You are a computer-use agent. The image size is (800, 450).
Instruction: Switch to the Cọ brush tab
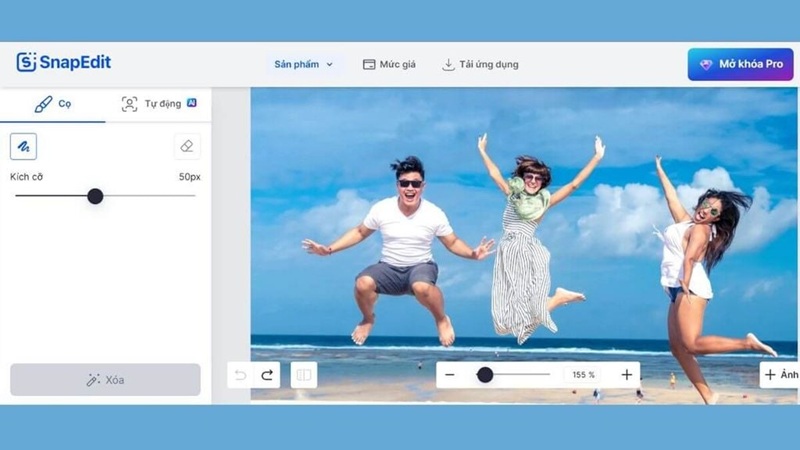(52, 104)
